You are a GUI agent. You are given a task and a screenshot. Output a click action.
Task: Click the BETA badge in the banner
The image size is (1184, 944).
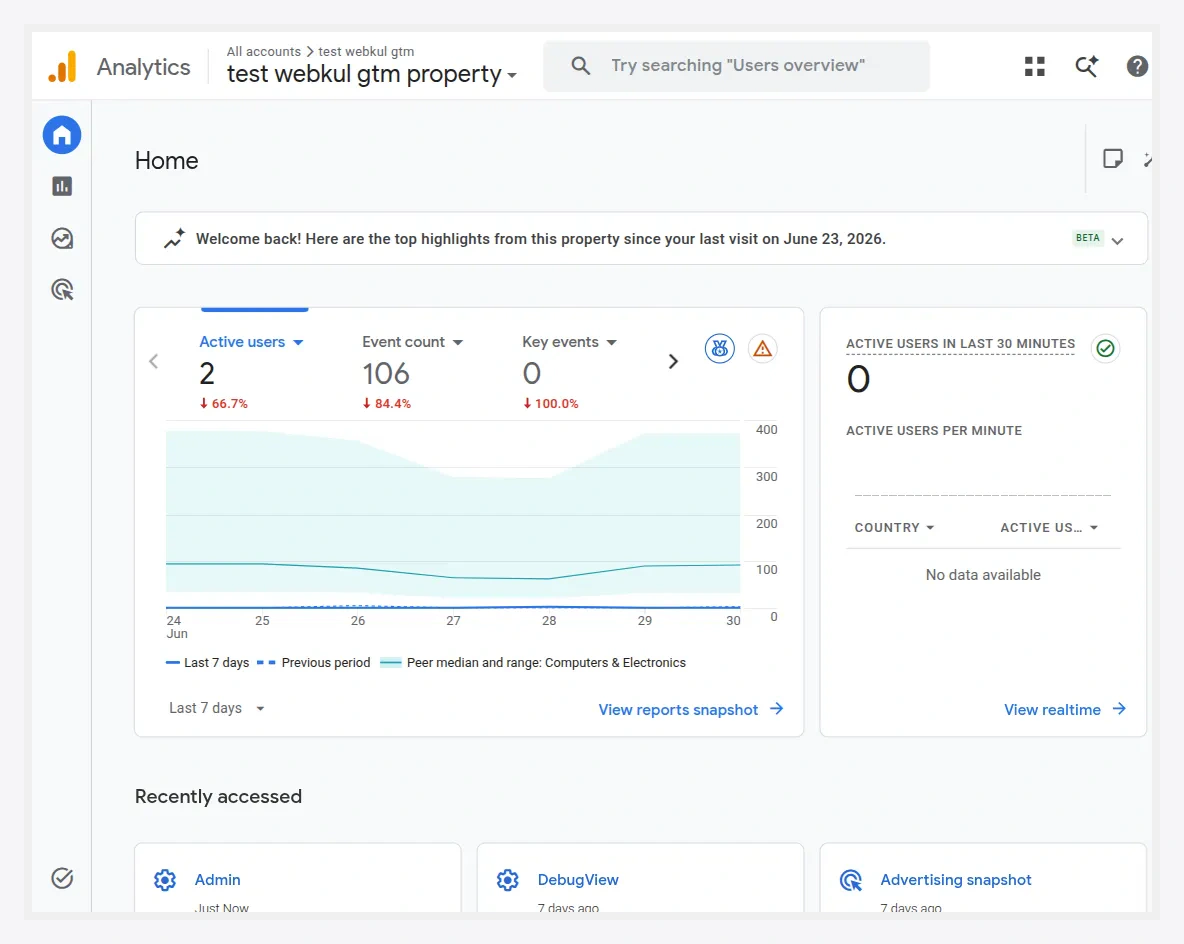[x=1087, y=238]
